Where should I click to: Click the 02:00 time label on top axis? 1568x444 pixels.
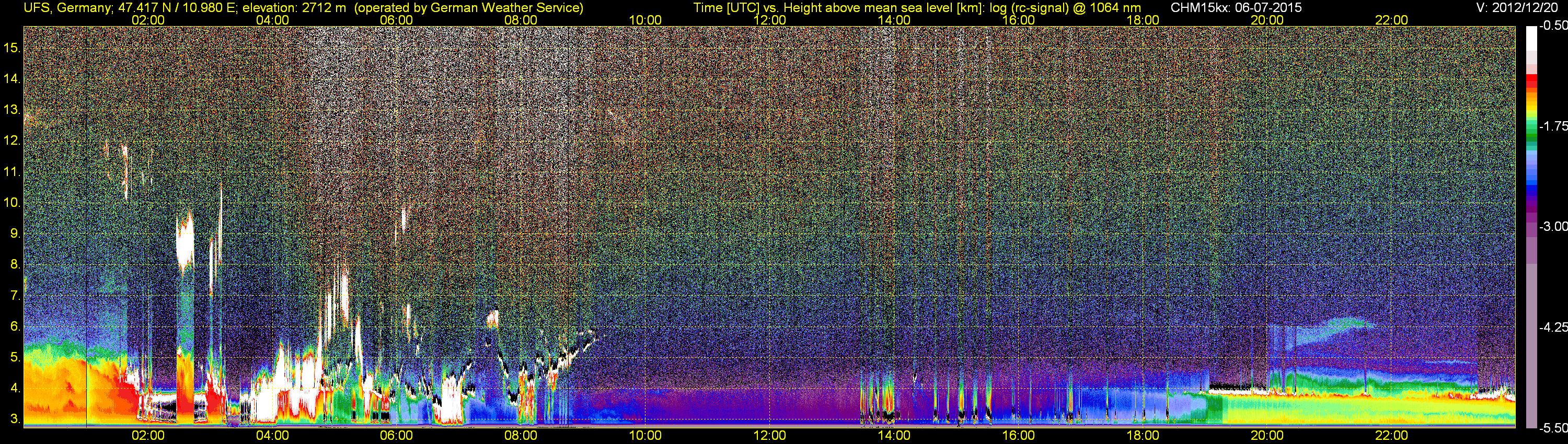coord(148,20)
